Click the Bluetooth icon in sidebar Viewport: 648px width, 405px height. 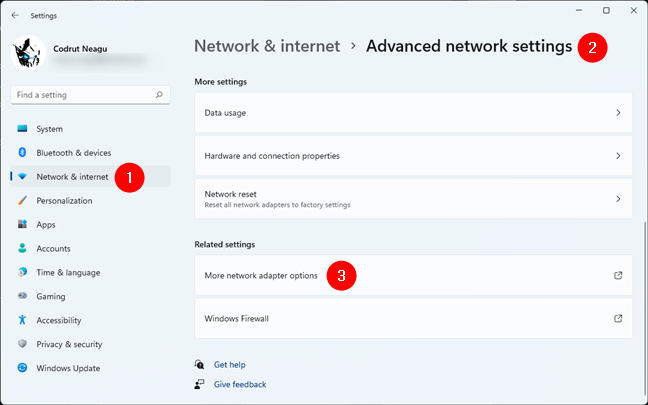(x=22, y=152)
